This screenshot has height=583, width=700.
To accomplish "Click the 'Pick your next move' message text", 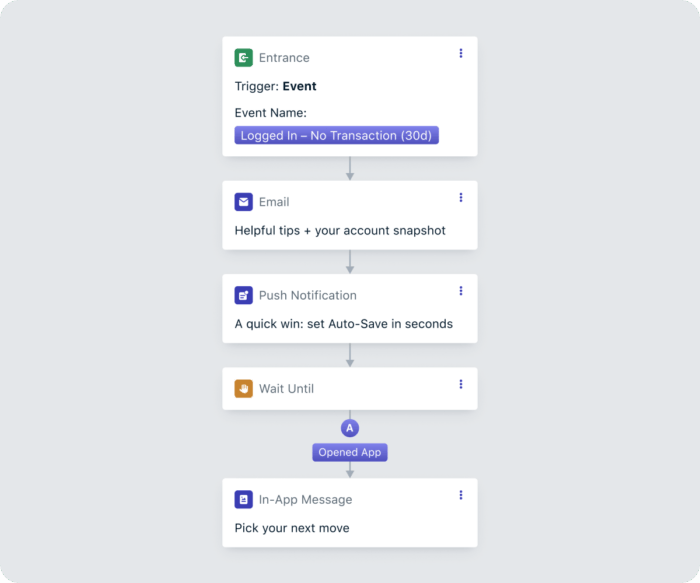I will pos(292,528).
